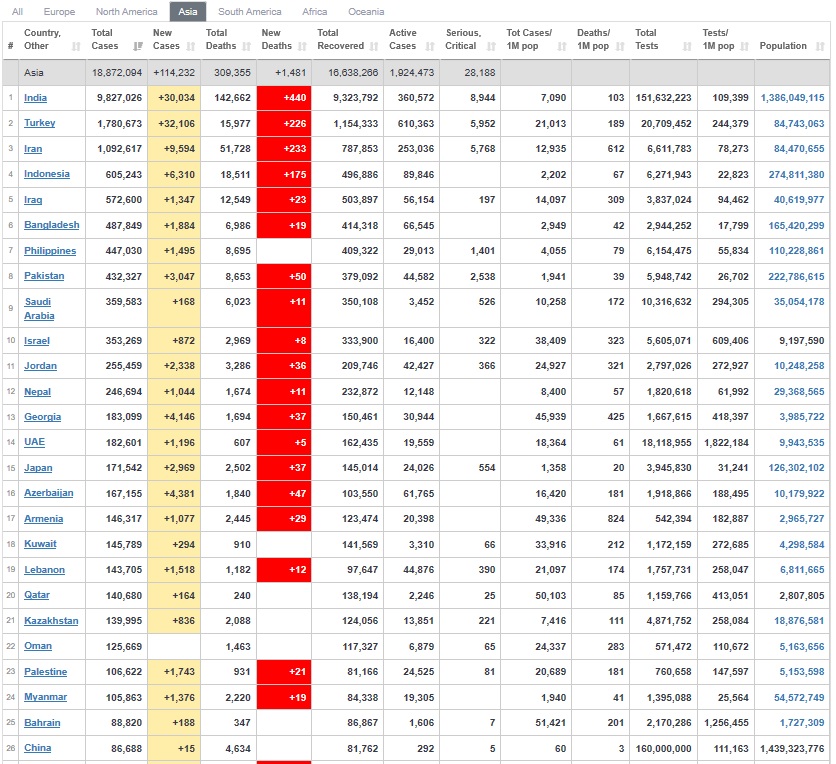
Task: Open the Armenia country link
Action: pyautogui.click(x=44, y=519)
